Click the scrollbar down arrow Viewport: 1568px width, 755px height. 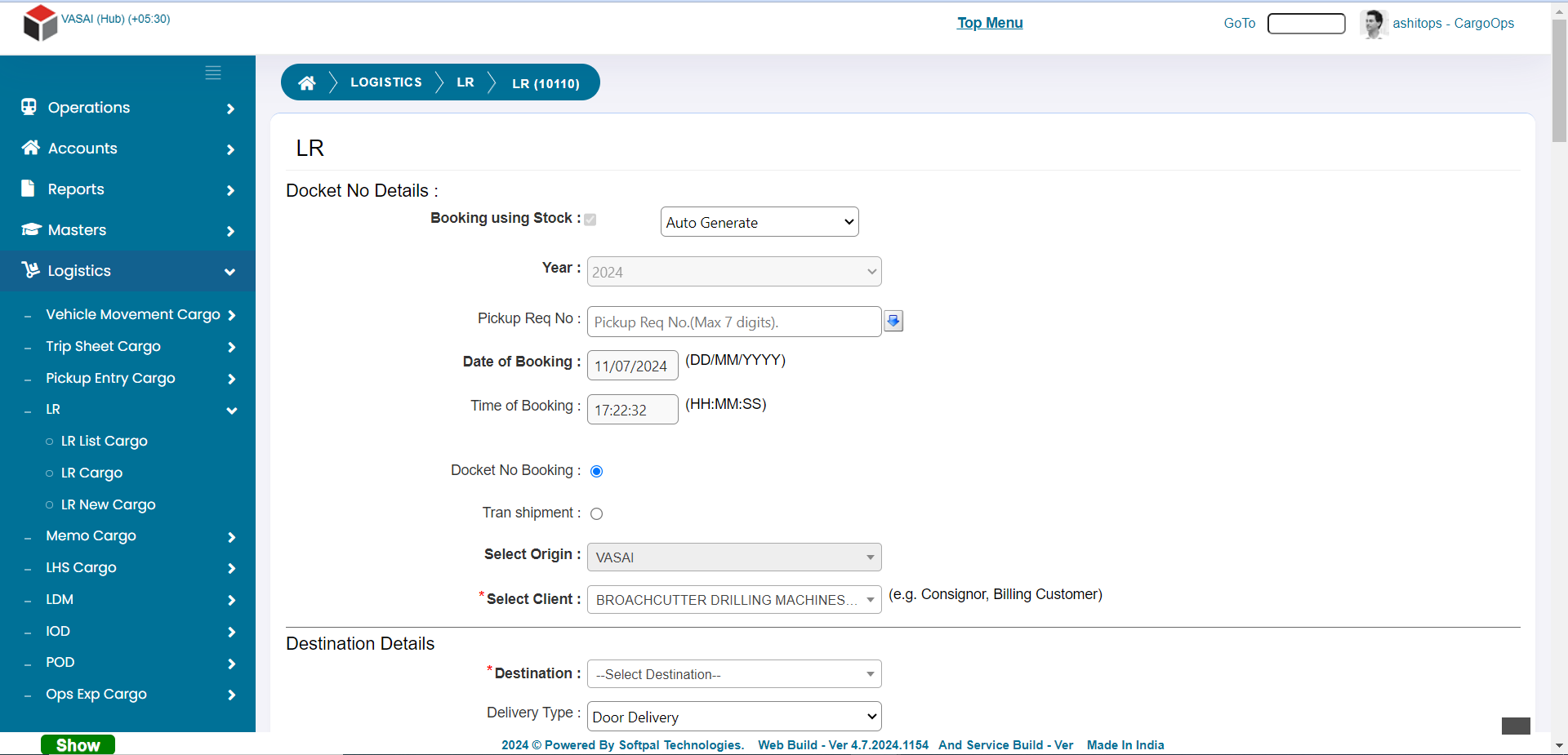click(x=1559, y=745)
